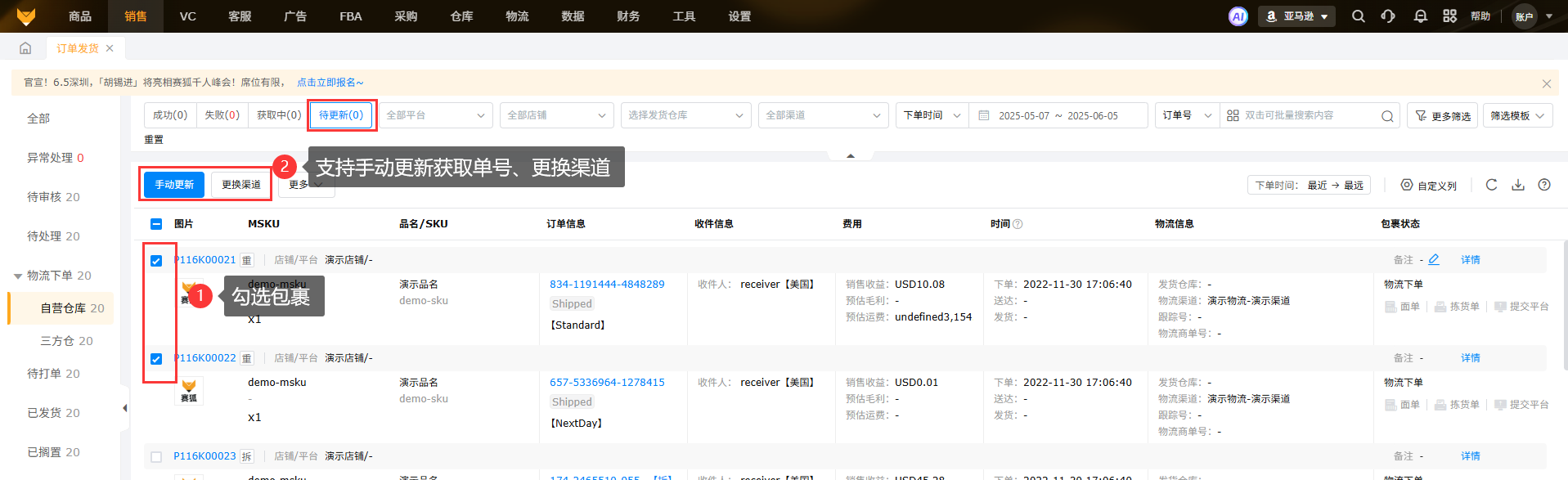1568x480 pixels.
Task: Click the refresh list icon
Action: [x=1491, y=185]
